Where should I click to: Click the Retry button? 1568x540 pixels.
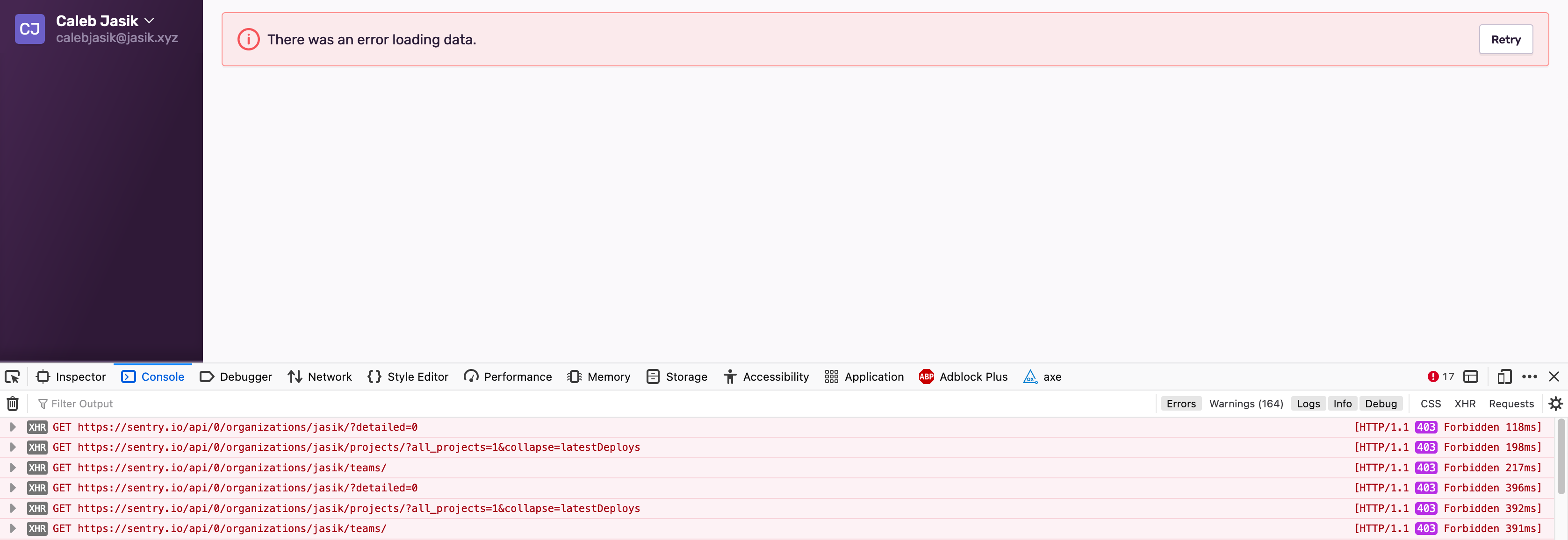pos(1505,39)
